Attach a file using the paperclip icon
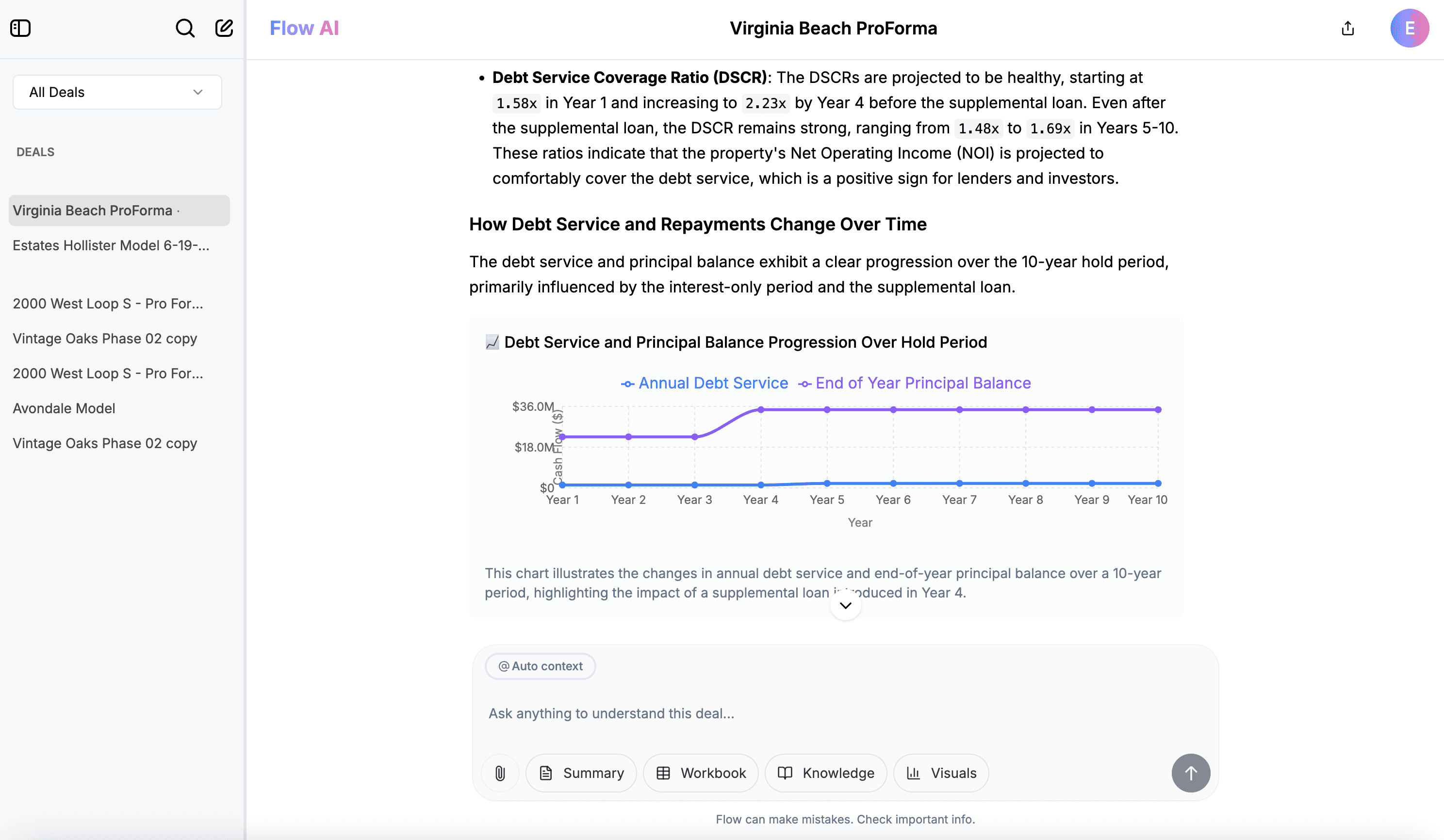This screenshot has width=1444, height=840. pos(500,773)
